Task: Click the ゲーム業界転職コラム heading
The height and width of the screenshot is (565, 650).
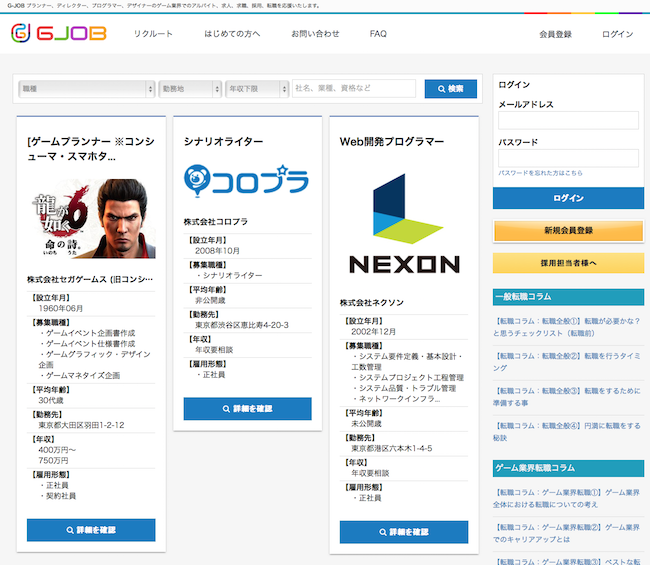Action: click(568, 468)
